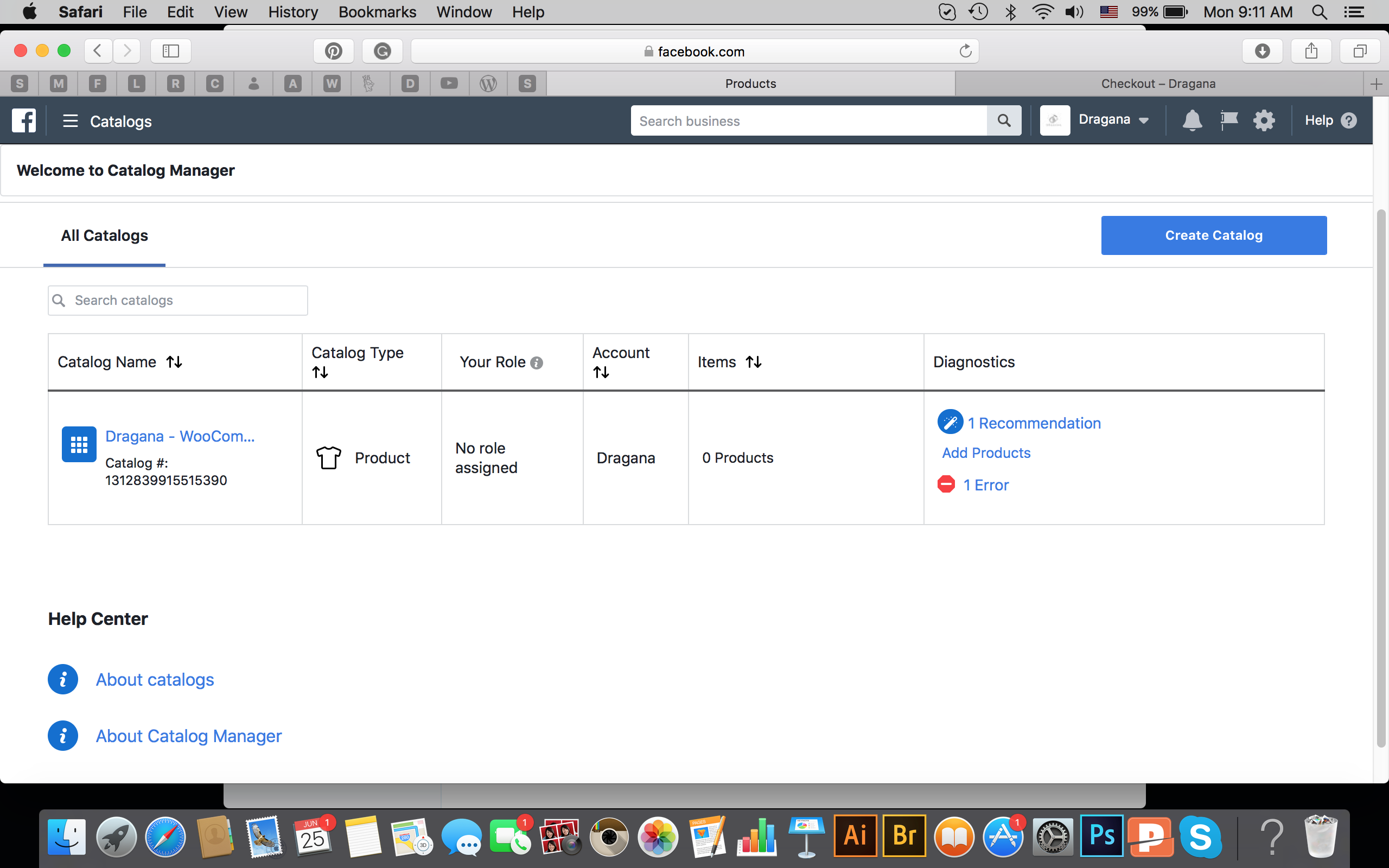Screen dimensions: 1389x868
Task: Click the About Catalog Manager info icon
Action: [x=63, y=736]
